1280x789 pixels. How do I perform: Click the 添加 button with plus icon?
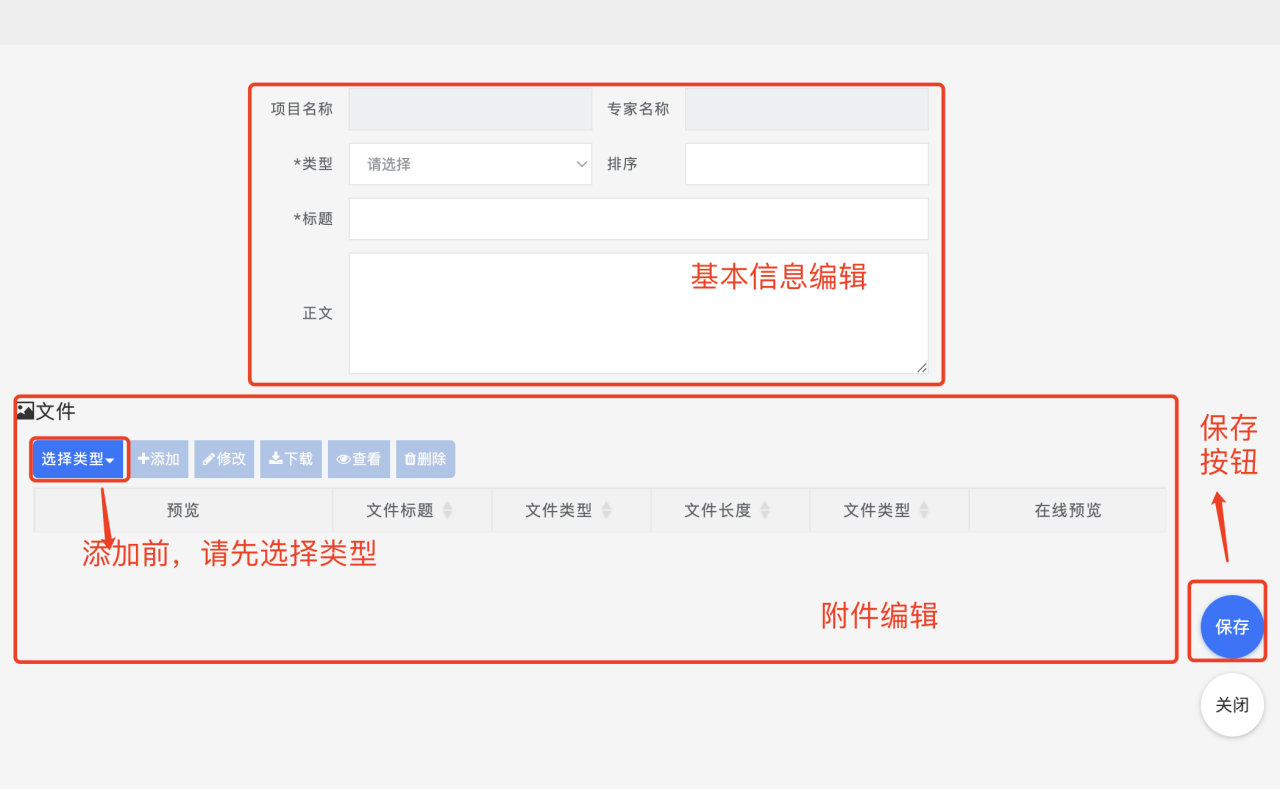tap(159, 459)
